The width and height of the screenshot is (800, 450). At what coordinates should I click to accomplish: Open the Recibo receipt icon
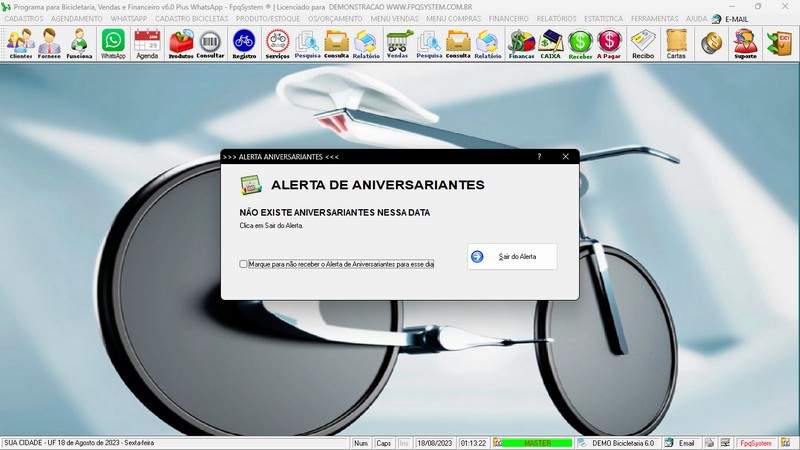tap(643, 44)
